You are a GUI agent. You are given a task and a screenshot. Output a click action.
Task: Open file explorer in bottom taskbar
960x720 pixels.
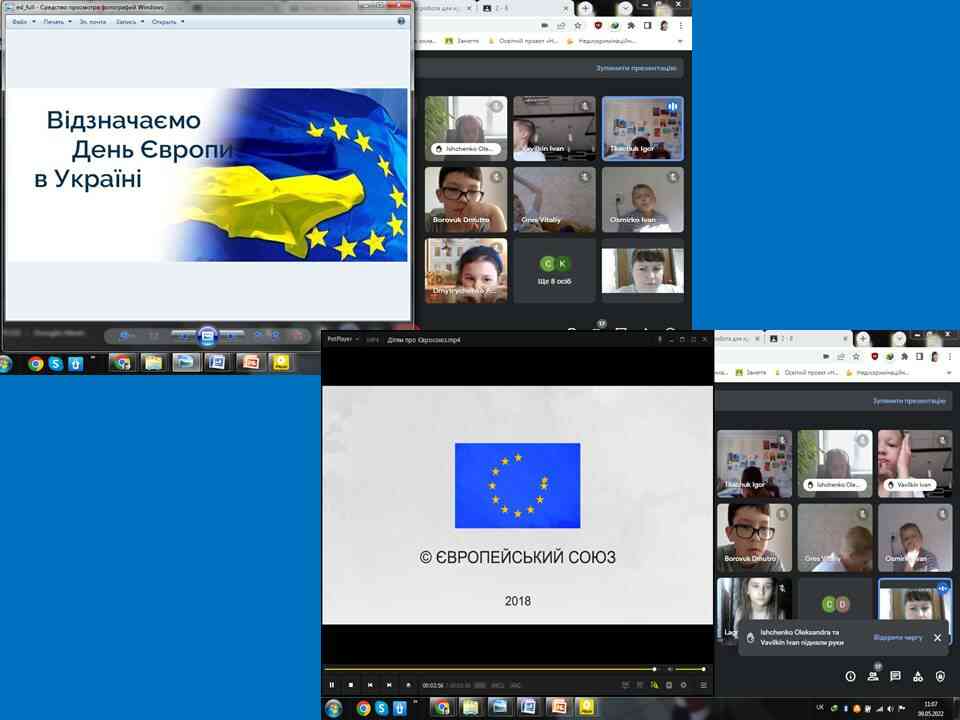[x=470, y=708]
